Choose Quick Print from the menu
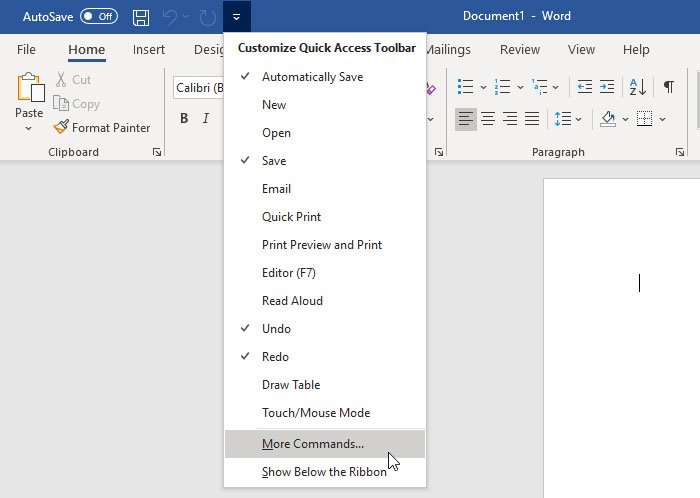 click(291, 217)
